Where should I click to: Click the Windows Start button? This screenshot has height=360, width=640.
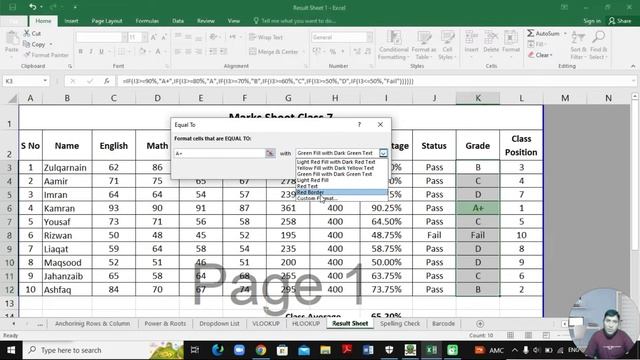tap(11, 350)
